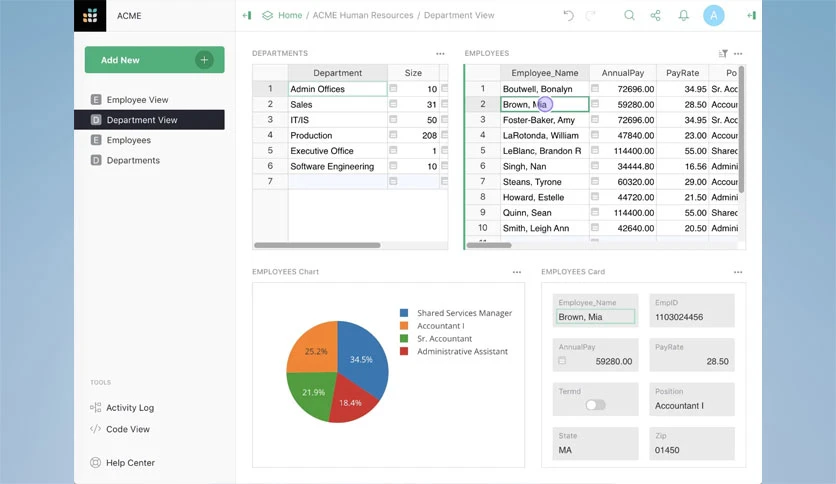
Task: Select the Employee_Name column header
Action: click(544, 73)
